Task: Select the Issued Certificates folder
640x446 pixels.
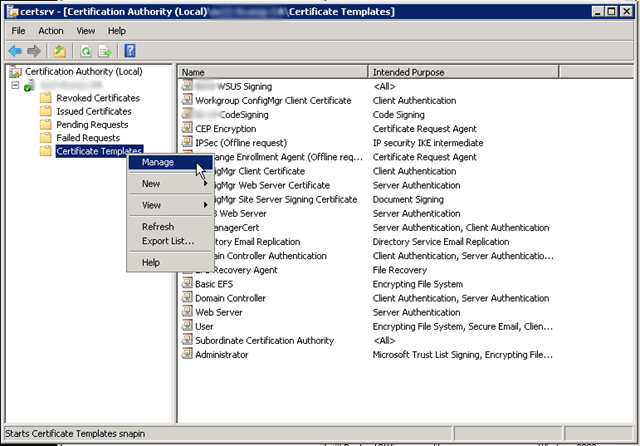Action: pyautogui.click(x=93, y=111)
